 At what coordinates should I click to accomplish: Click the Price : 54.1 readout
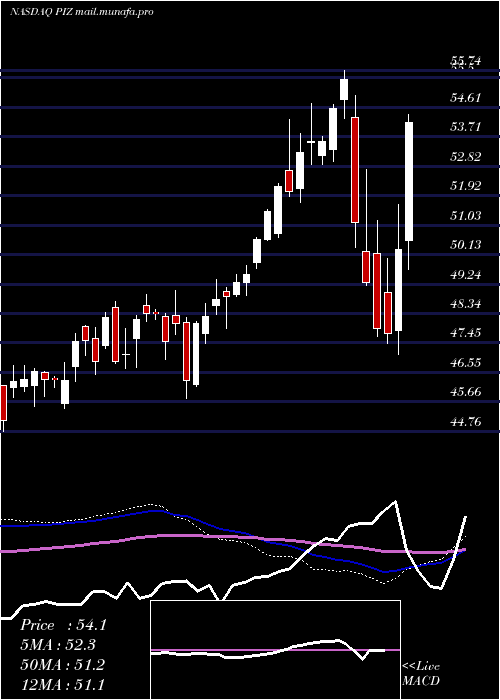pos(63,625)
